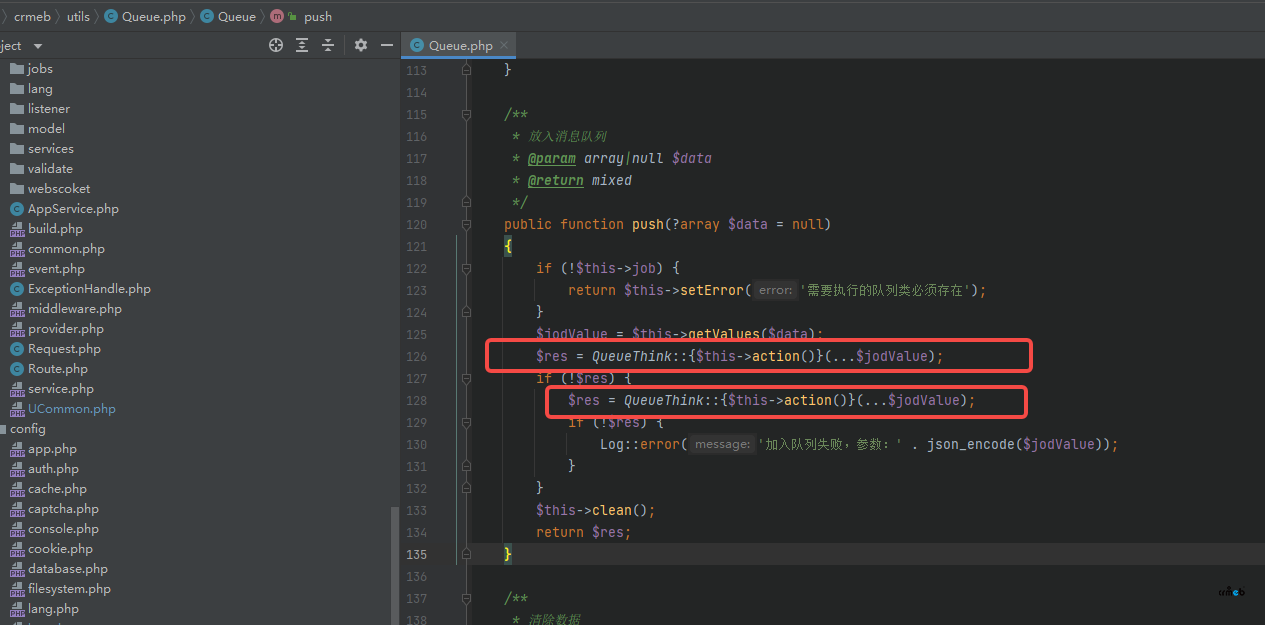Close the Queue.php editor tab
Viewport: 1265px width, 625px height.
pyautogui.click(x=505, y=45)
